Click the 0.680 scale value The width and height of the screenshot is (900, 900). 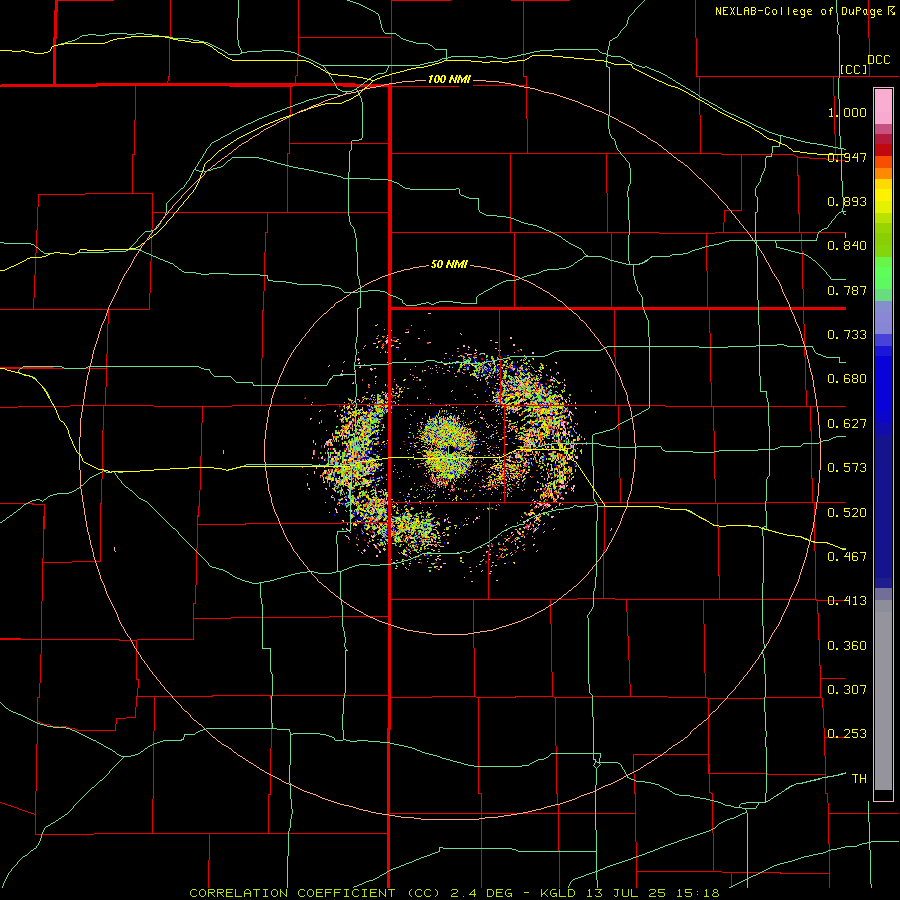click(x=847, y=379)
